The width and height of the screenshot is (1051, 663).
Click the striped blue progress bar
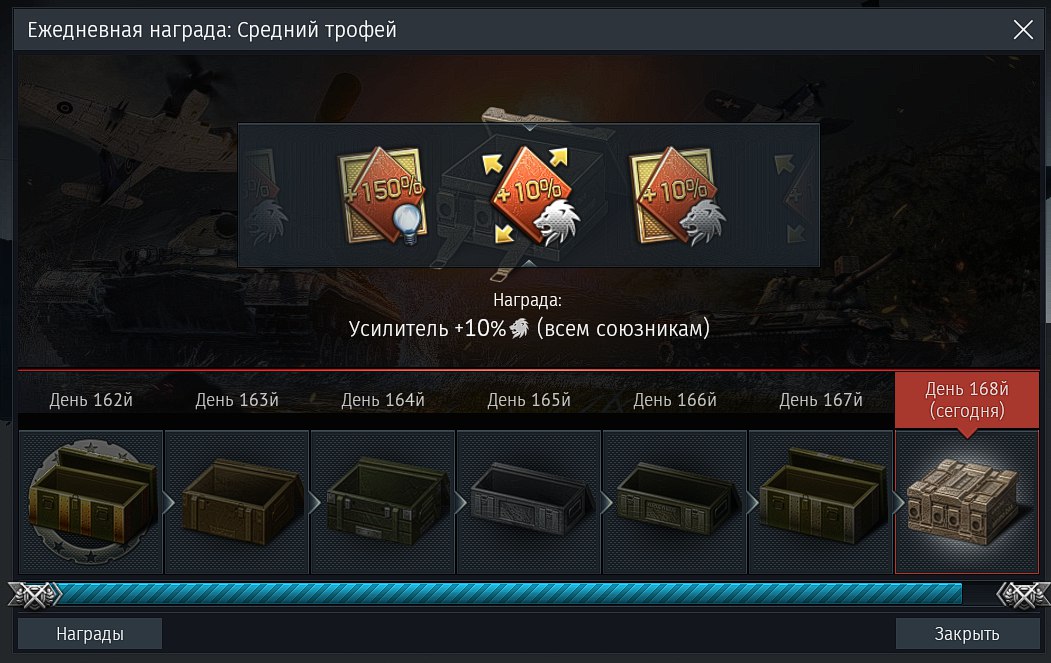click(511, 594)
